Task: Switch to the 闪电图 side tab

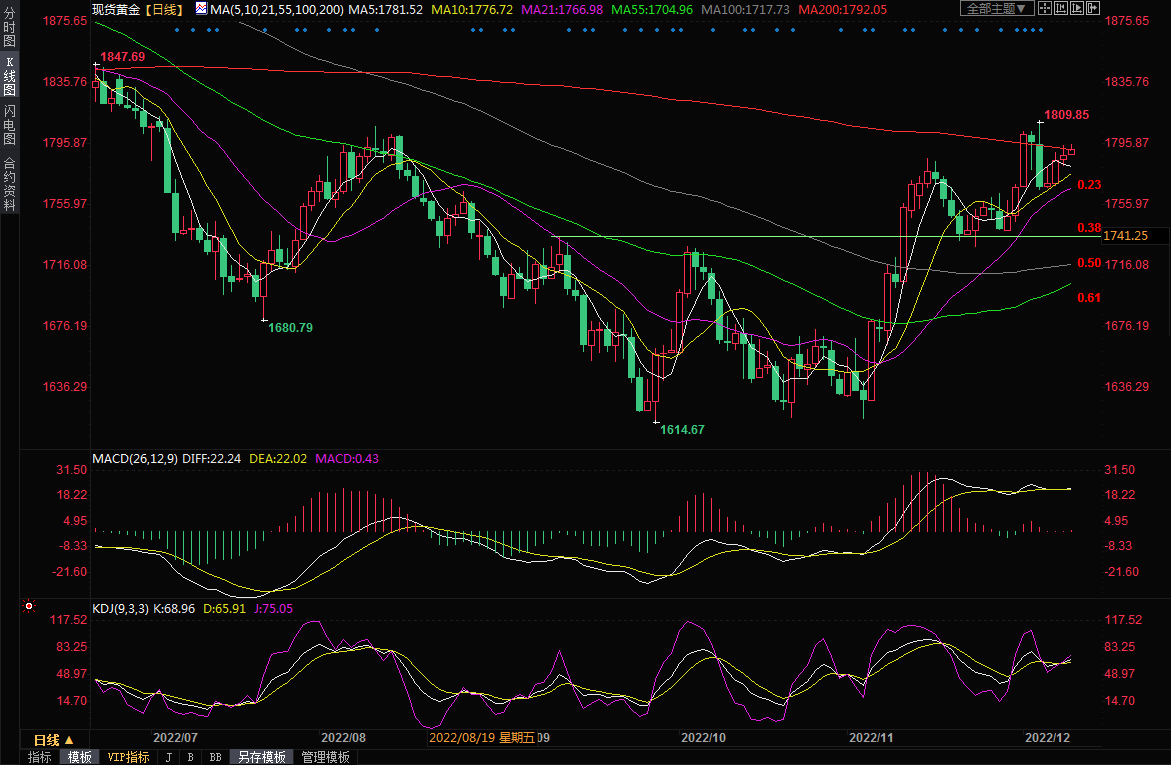Action: 9,125
